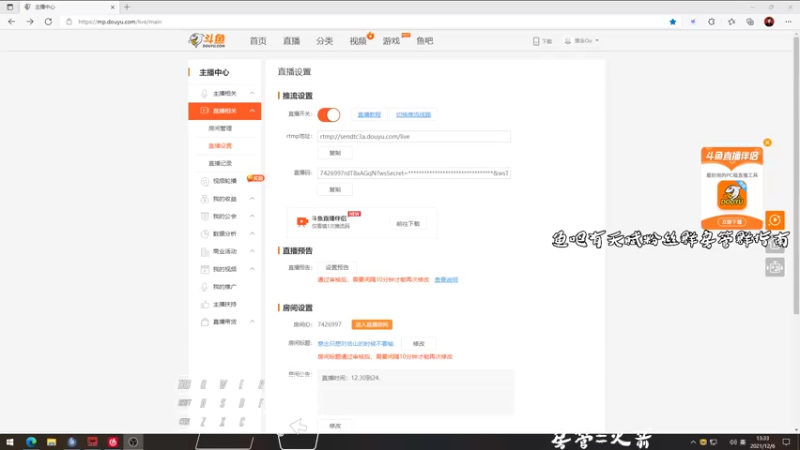
Task: Click 修改 next to the room title
Action: [418, 344]
